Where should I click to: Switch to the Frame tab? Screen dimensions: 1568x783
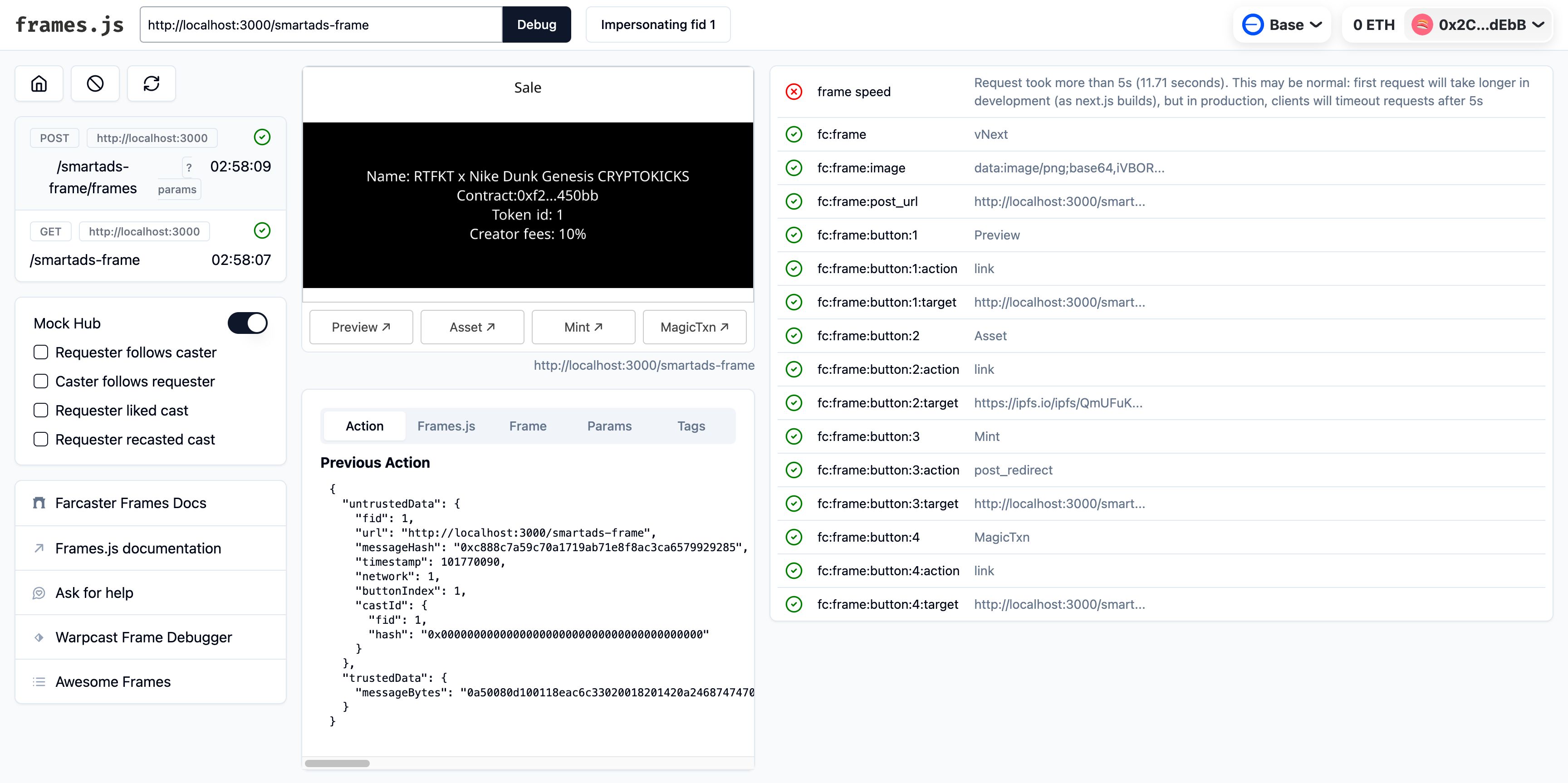click(x=528, y=426)
